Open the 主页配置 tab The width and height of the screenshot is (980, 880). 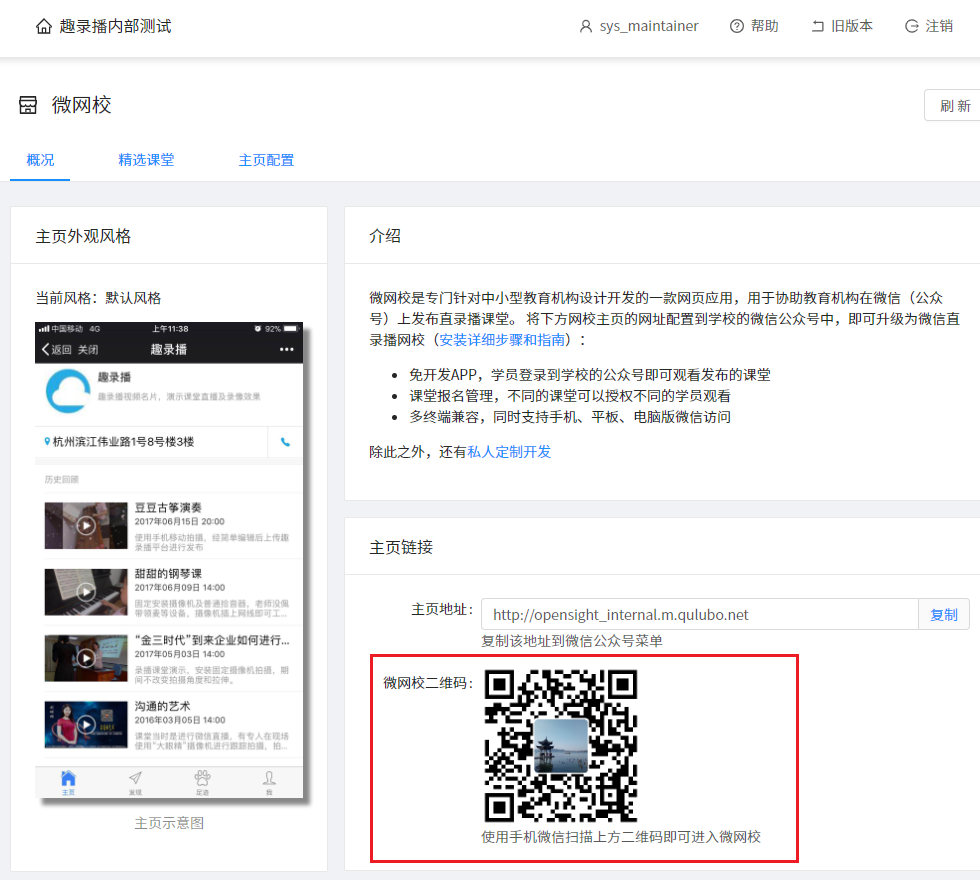266,160
